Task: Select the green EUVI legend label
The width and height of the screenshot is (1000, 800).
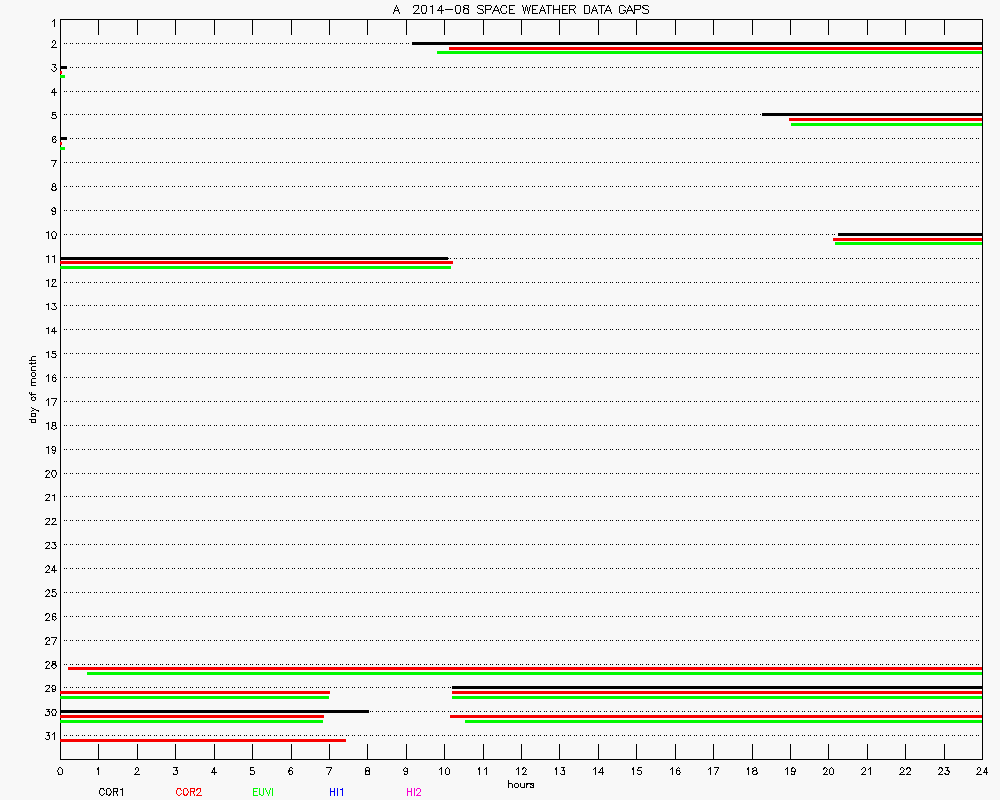Action: pyautogui.click(x=264, y=792)
